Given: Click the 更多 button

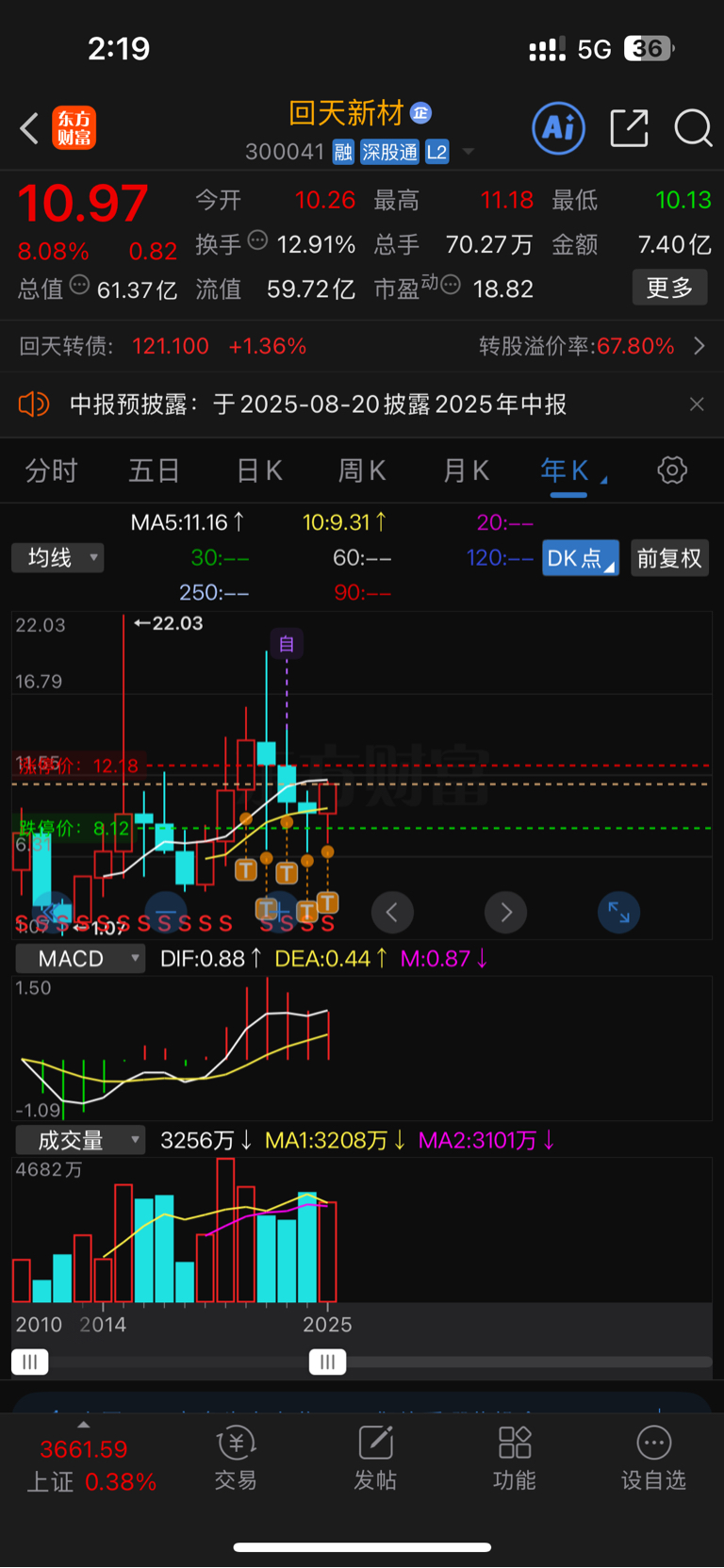Looking at the screenshot, I should [x=669, y=288].
